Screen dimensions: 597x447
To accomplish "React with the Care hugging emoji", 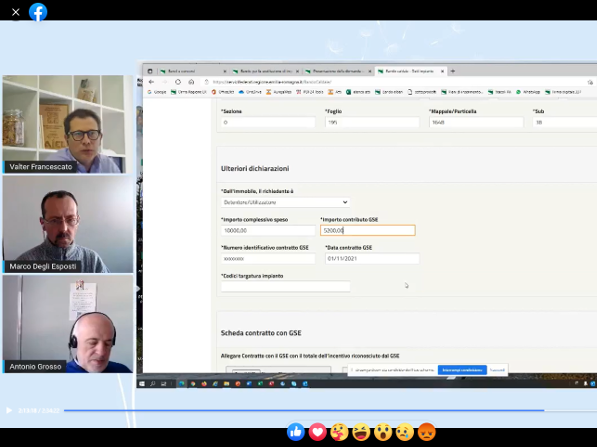I will pyautogui.click(x=339, y=432).
